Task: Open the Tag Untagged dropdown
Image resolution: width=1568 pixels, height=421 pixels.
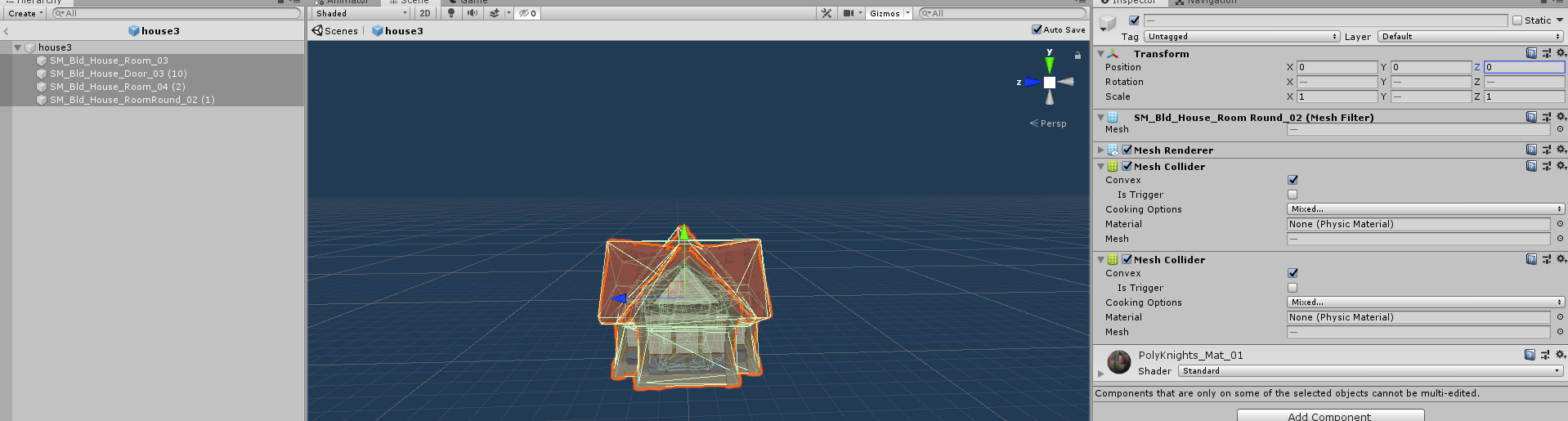Action: (1242, 37)
